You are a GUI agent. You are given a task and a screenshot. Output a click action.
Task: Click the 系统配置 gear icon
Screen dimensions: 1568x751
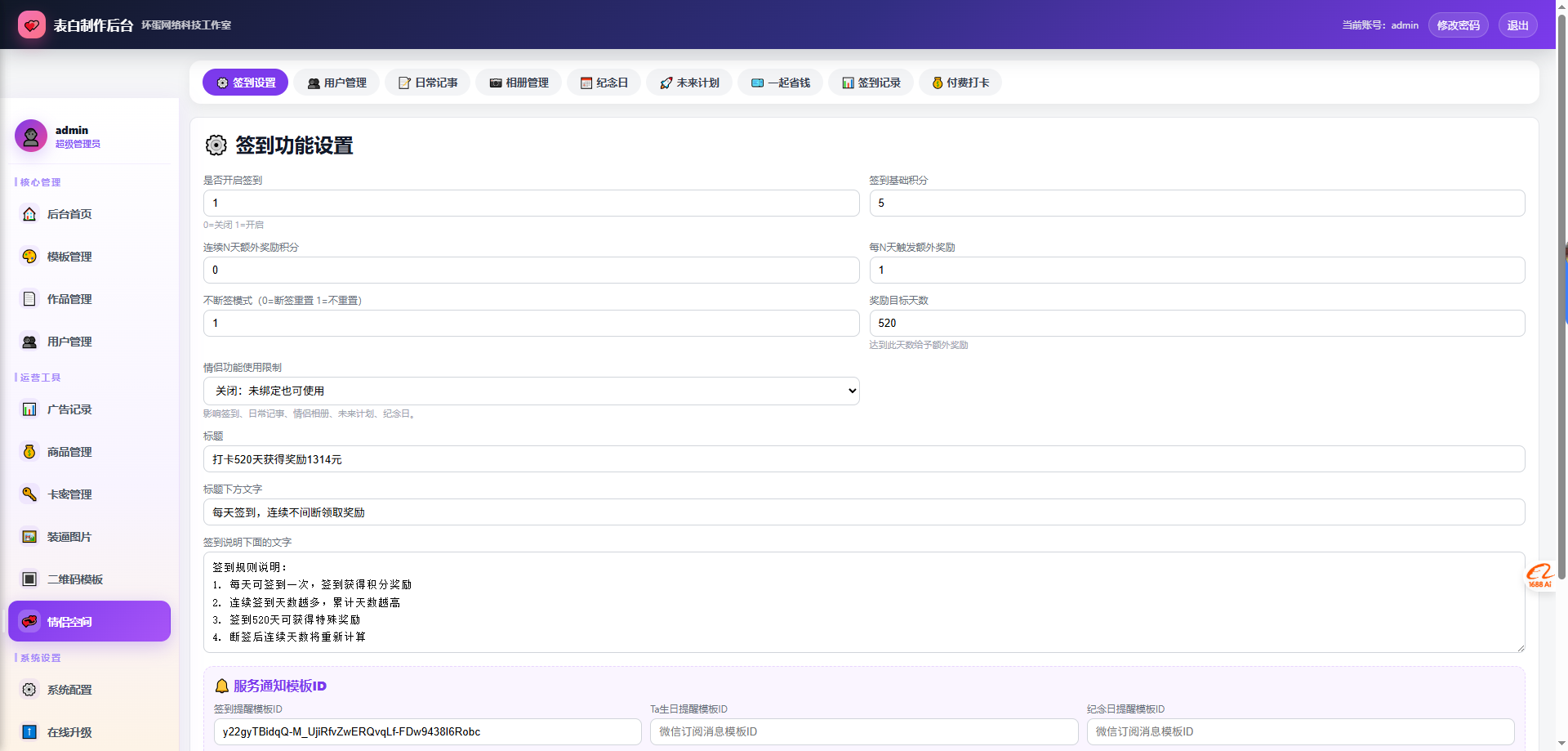tap(29, 690)
